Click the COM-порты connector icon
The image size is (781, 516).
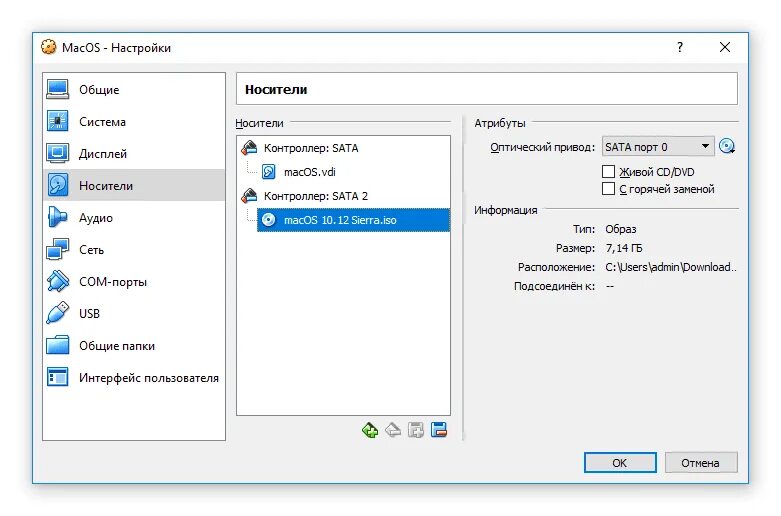pyautogui.click(x=58, y=281)
